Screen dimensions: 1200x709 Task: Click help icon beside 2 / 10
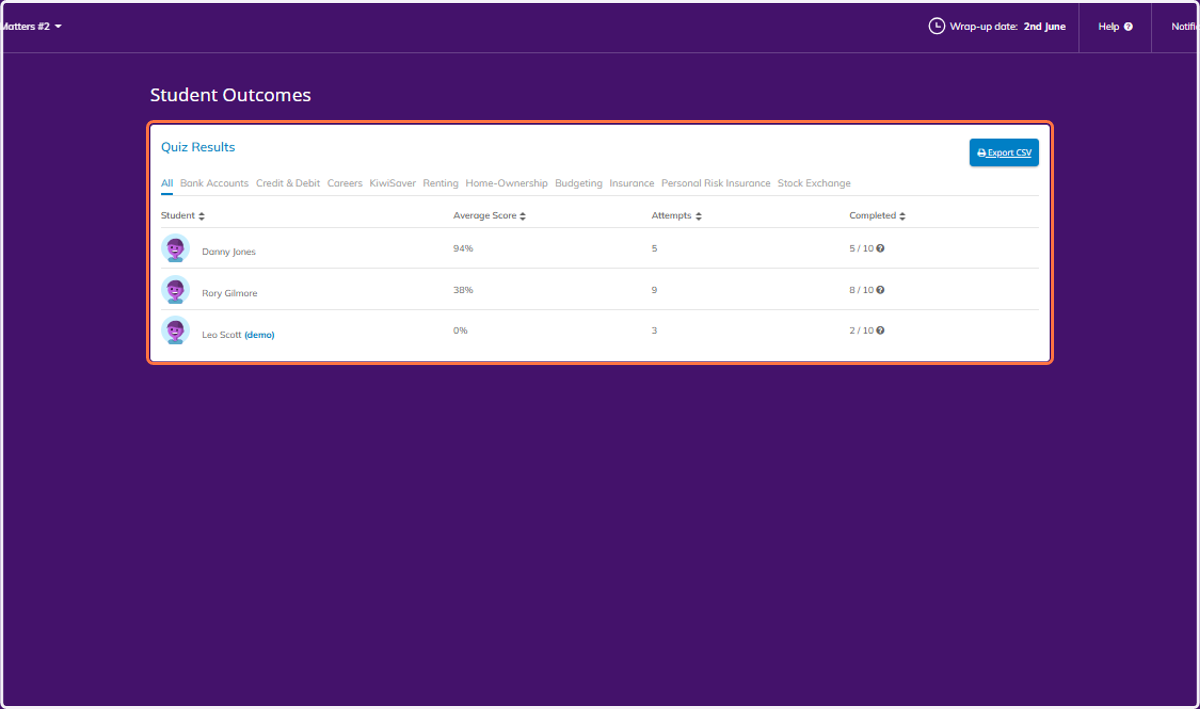click(x=880, y=330)
